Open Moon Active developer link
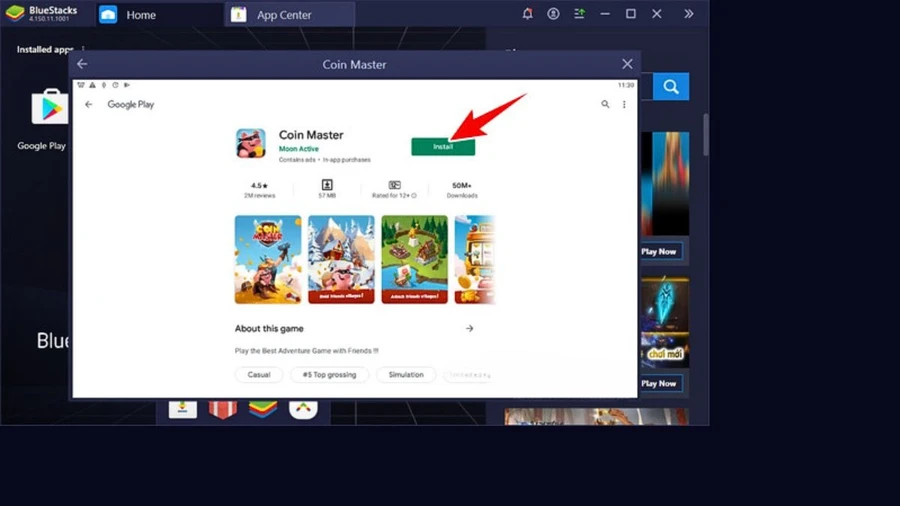900x506 pixels. pyautogui.click(x=298, y=149)
